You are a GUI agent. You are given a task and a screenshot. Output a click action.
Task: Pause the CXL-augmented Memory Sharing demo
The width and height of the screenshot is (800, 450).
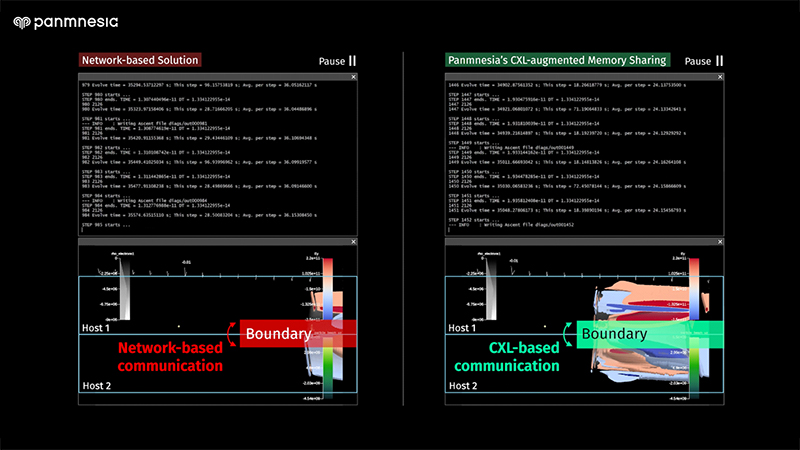pyautogui.click(x=704, y=61)
